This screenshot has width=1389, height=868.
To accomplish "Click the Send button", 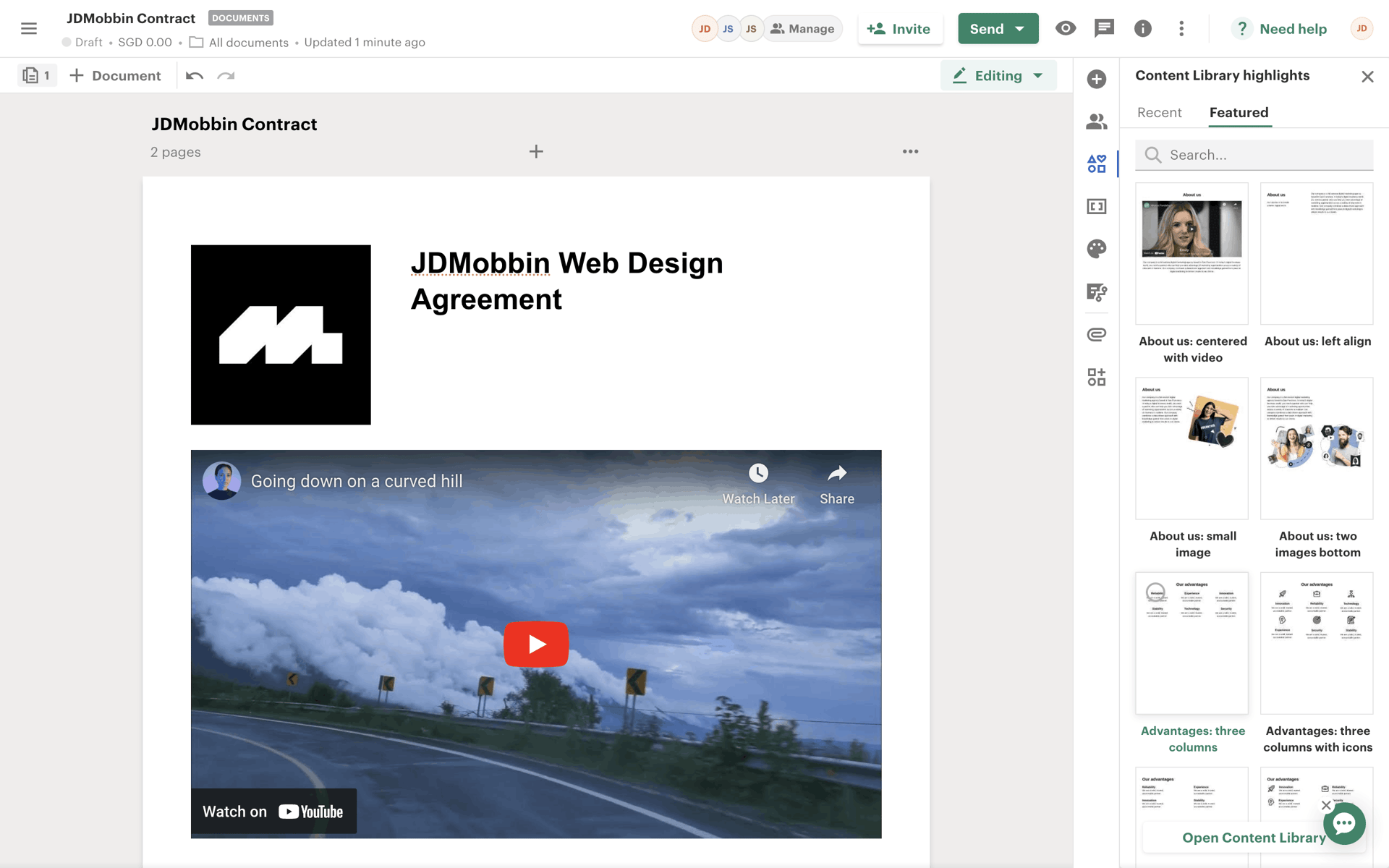I will coord(986,29).
